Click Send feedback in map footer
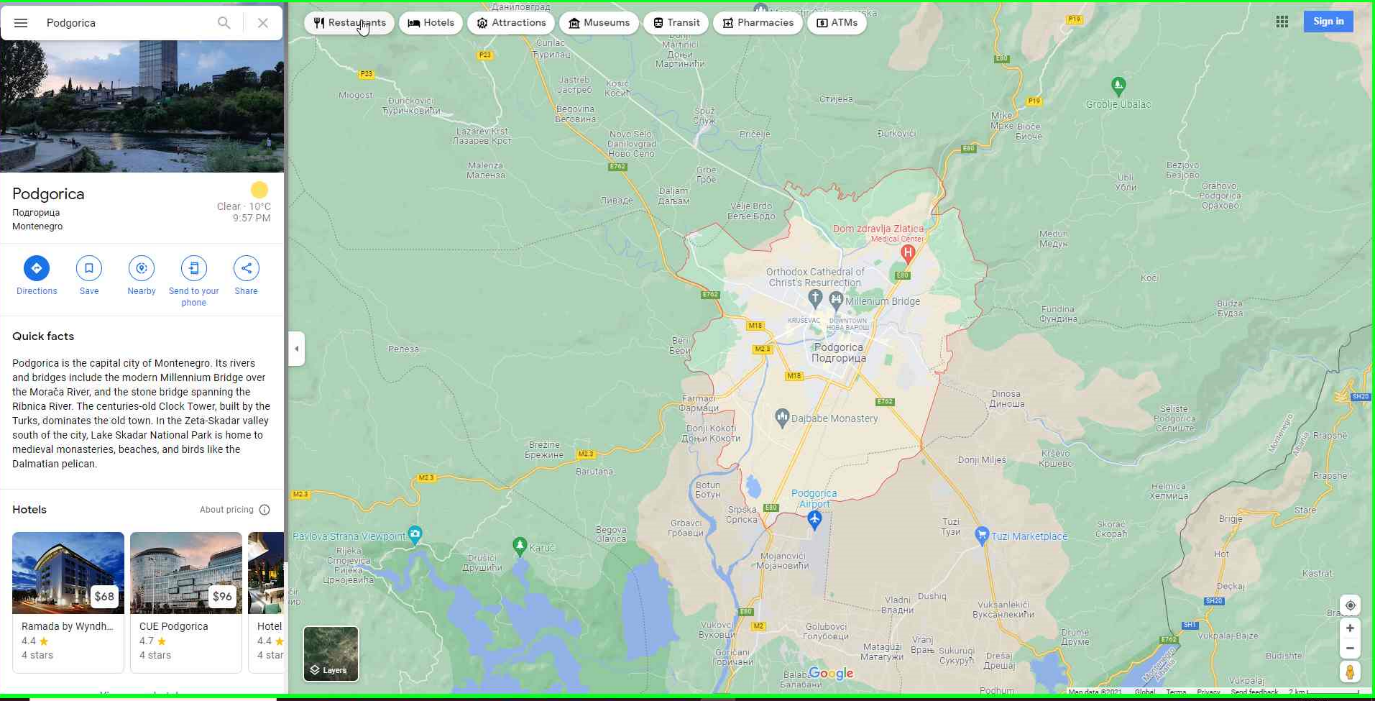 pos(1254,692)
